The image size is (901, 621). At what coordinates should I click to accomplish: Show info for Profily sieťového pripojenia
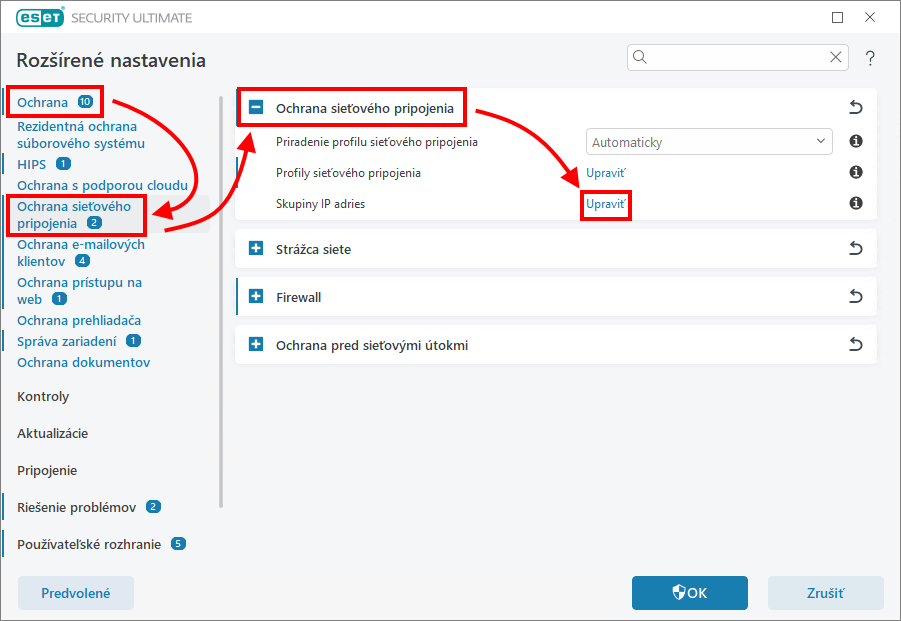coord(856,173)
